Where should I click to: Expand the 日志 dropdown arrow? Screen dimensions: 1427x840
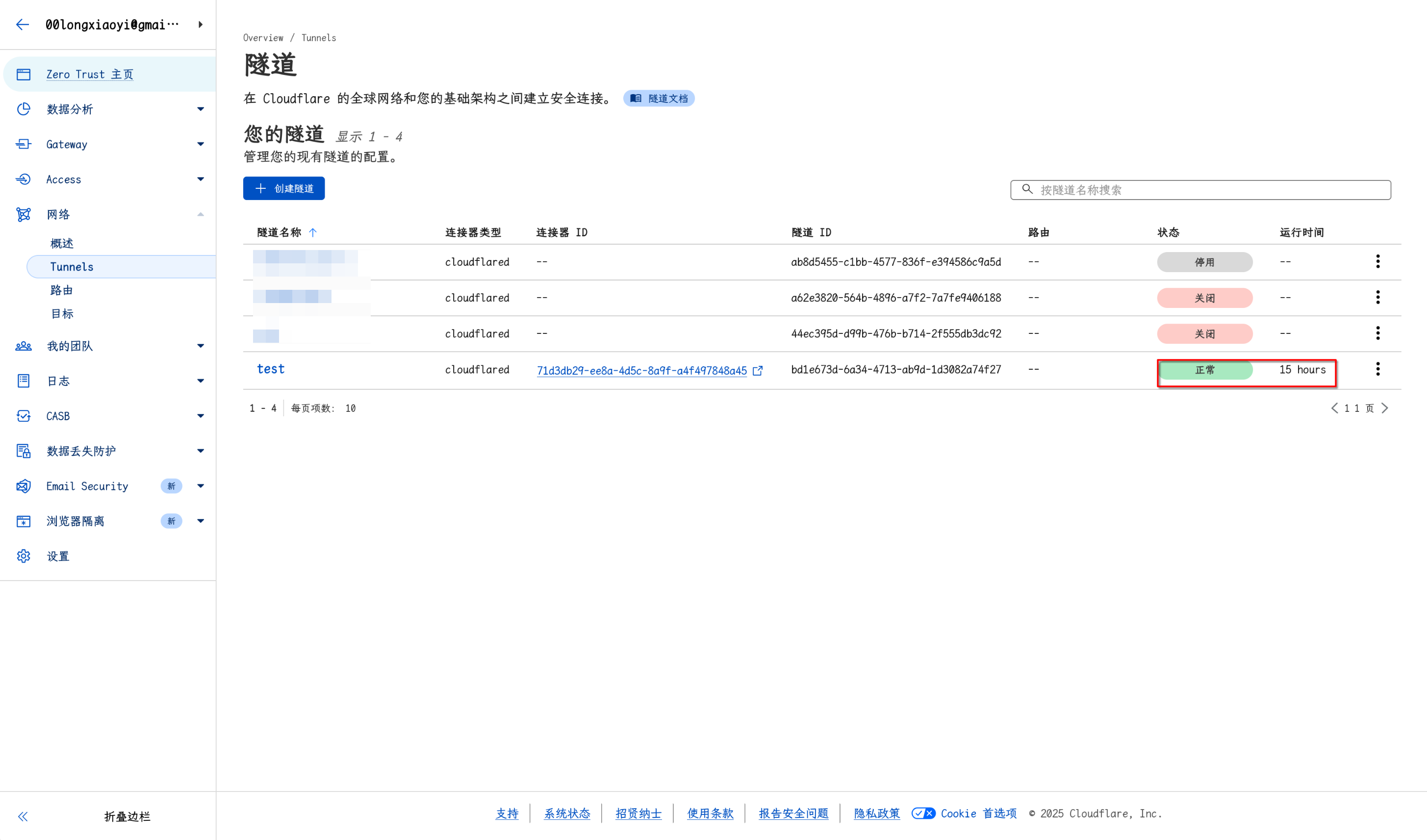[201, 381]
